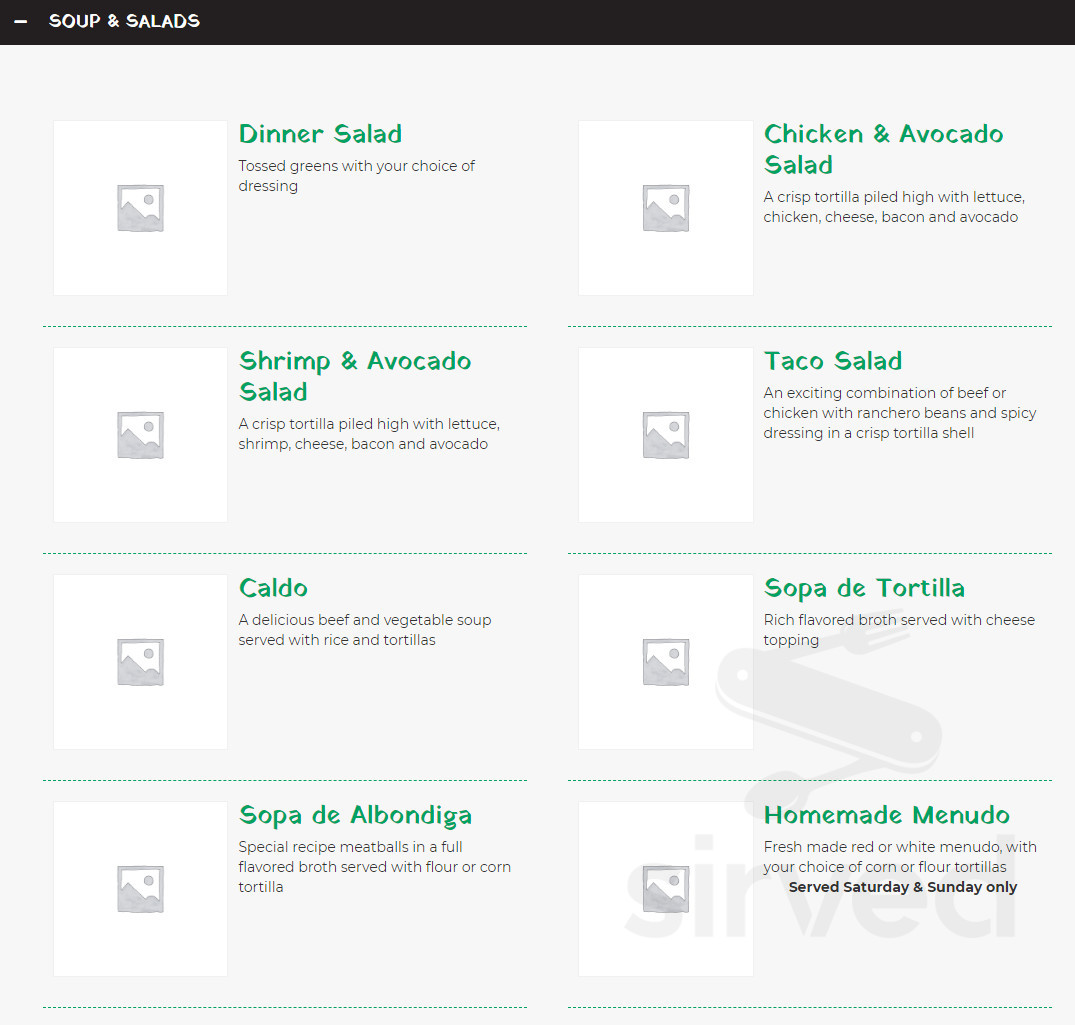
Task: Select the Sopa de Tortilla thumbnail
Action: point(665,662)
